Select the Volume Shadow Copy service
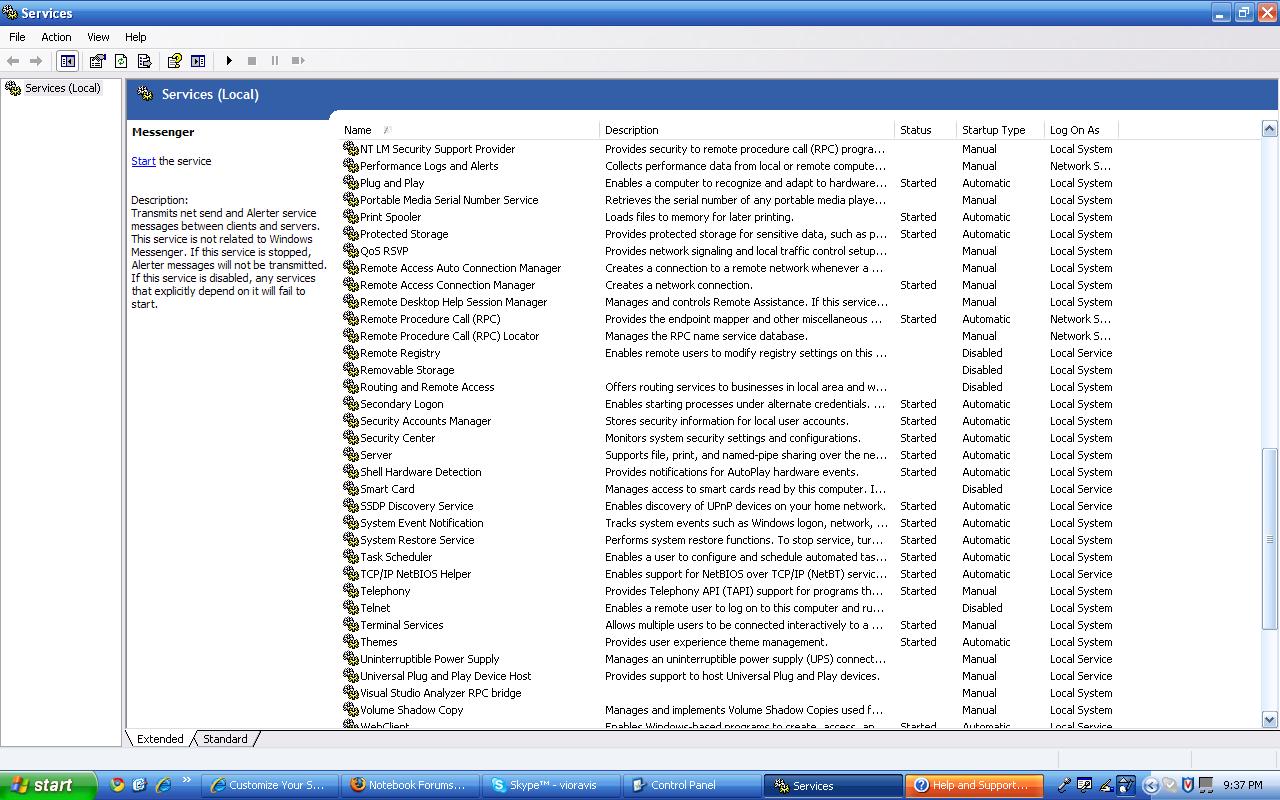The width and height of the screenshot is (1280, 800). [411, 710]
